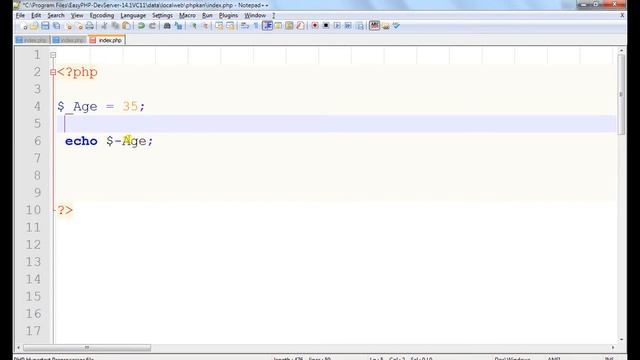Open Replace dialog via toolbar icon
Image resolution: width=640 pixels, height=360 pixels.
tap(178, 26)
